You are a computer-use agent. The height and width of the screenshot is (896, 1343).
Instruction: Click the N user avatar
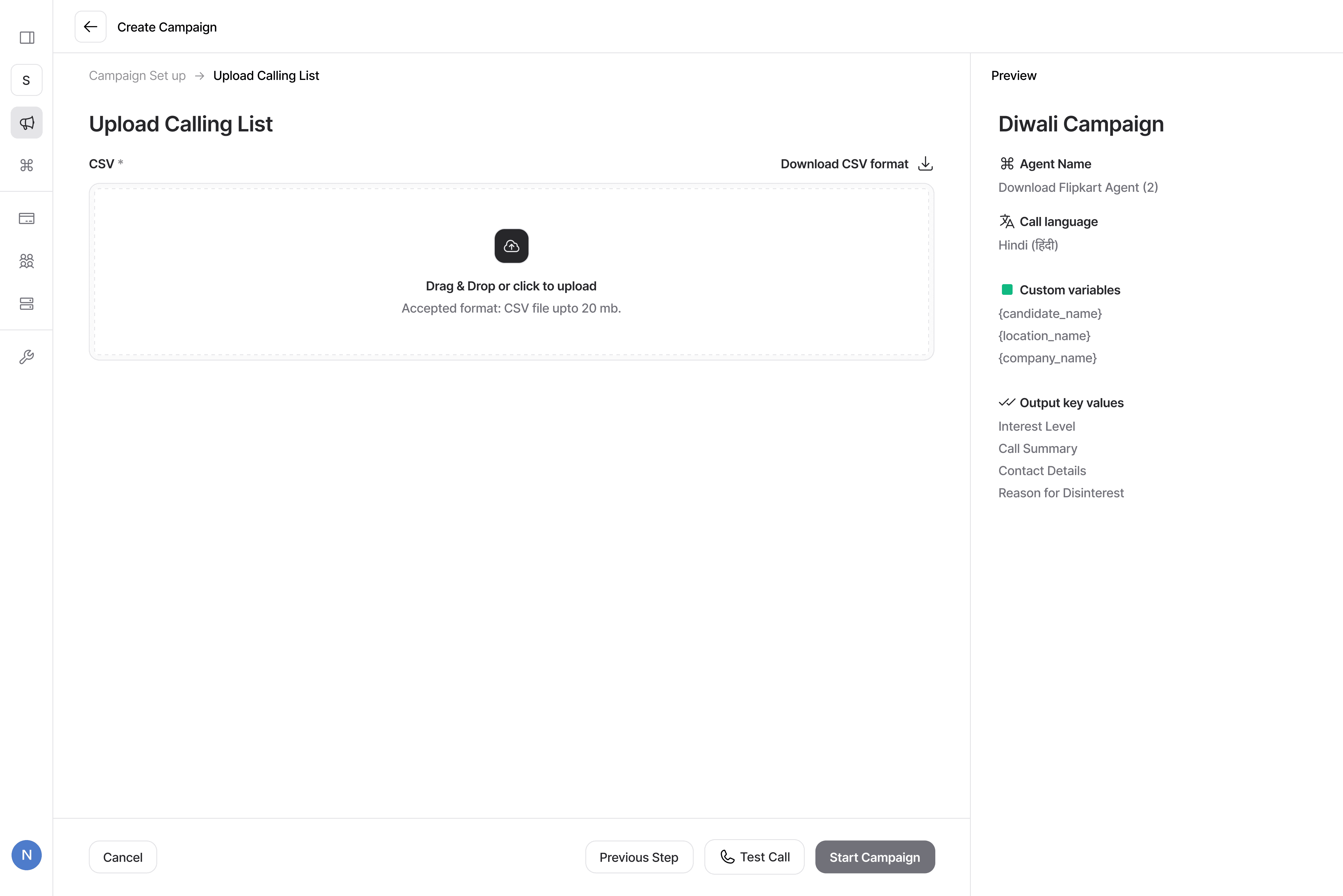(x=26, y=855)
